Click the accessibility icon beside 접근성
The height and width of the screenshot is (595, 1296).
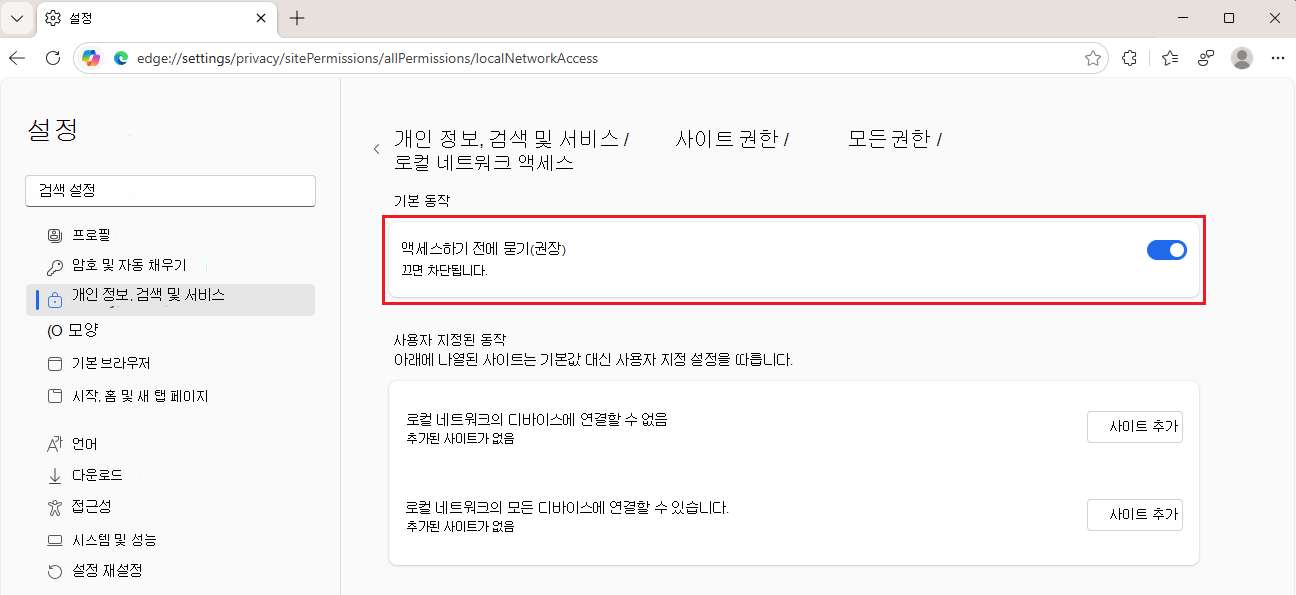pos(55,508)
